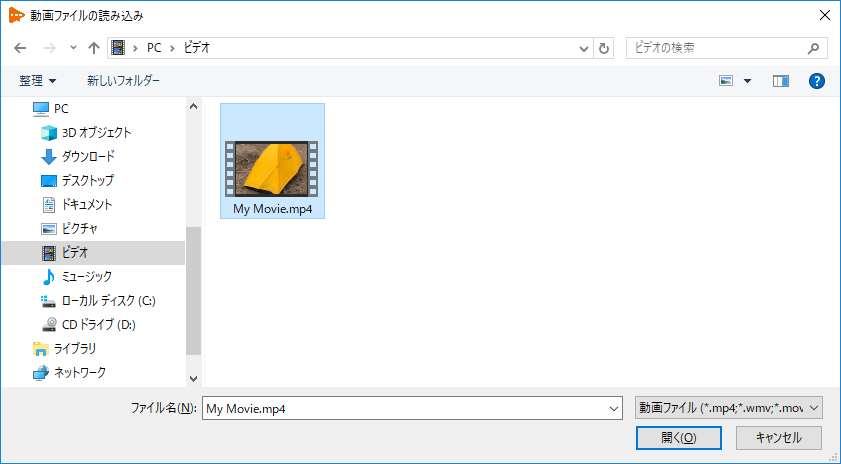This screenshot has height=464, width=841.
Task: Open help with the question mark icon
Action: pos(816,81)
